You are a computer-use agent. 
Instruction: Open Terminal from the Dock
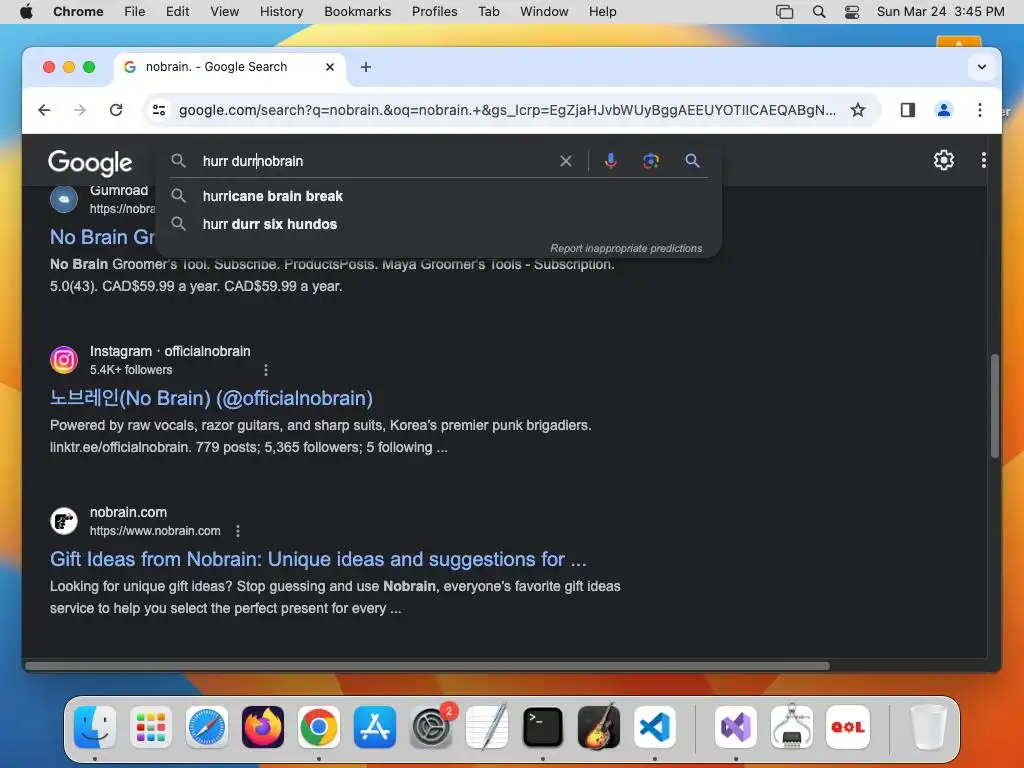(543, 726)
